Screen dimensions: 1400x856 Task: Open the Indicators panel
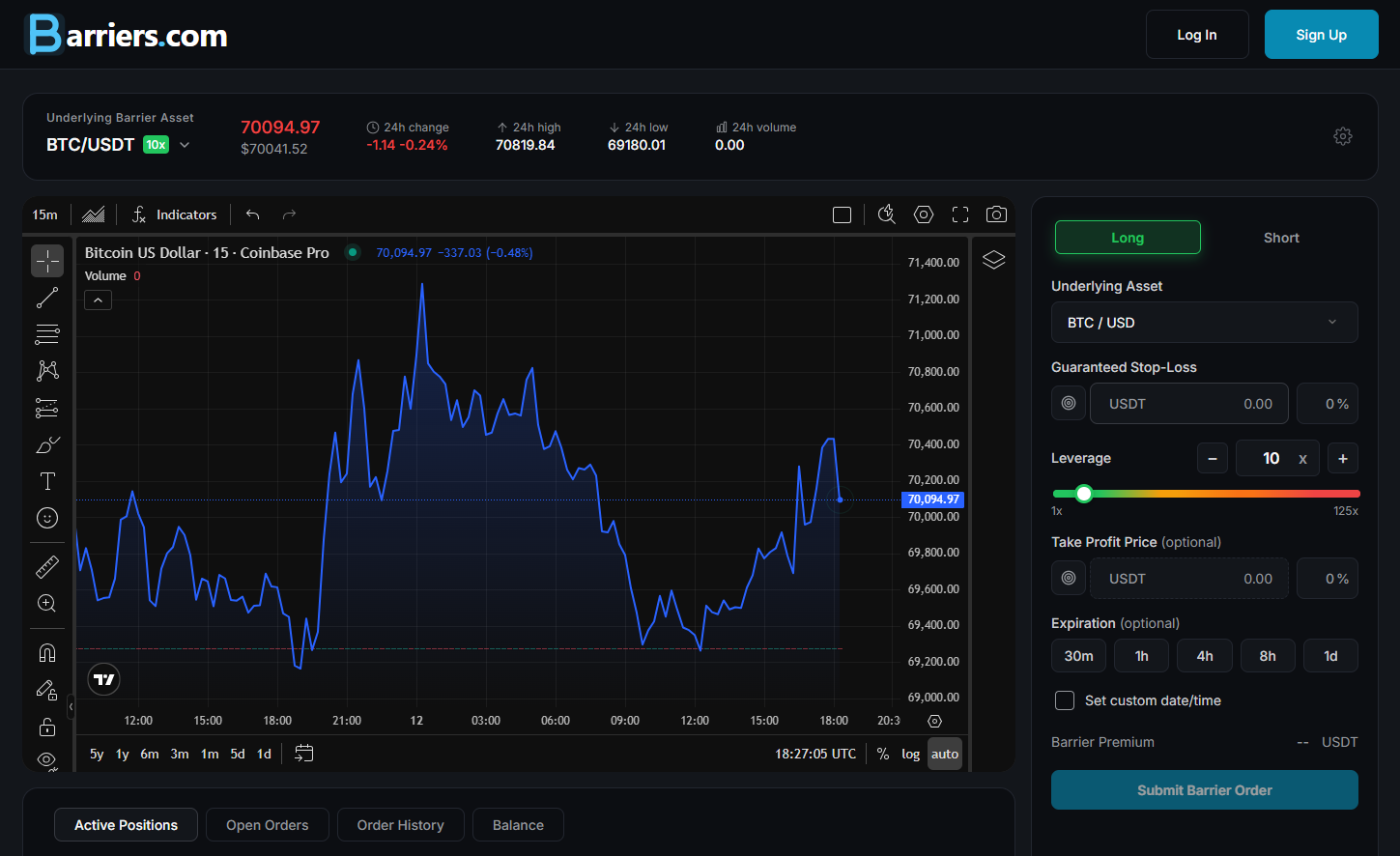[175, 214]
